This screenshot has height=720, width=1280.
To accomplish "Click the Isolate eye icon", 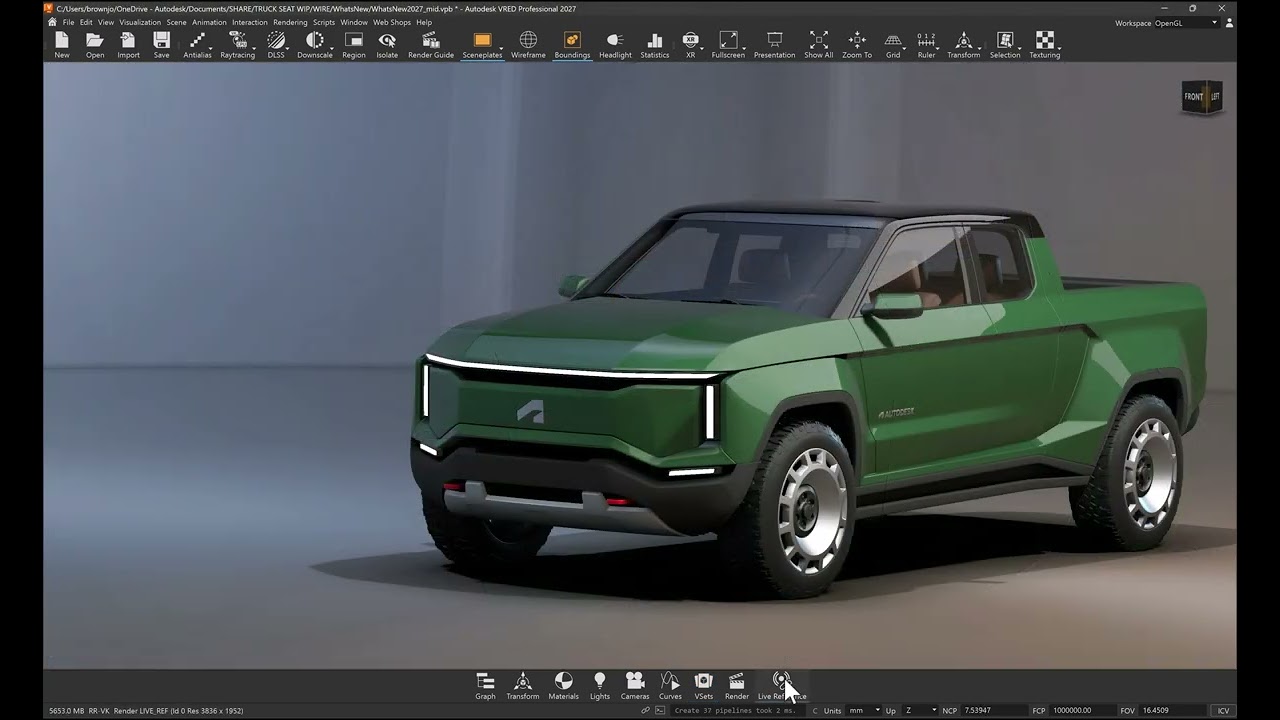I will point(387,44).
